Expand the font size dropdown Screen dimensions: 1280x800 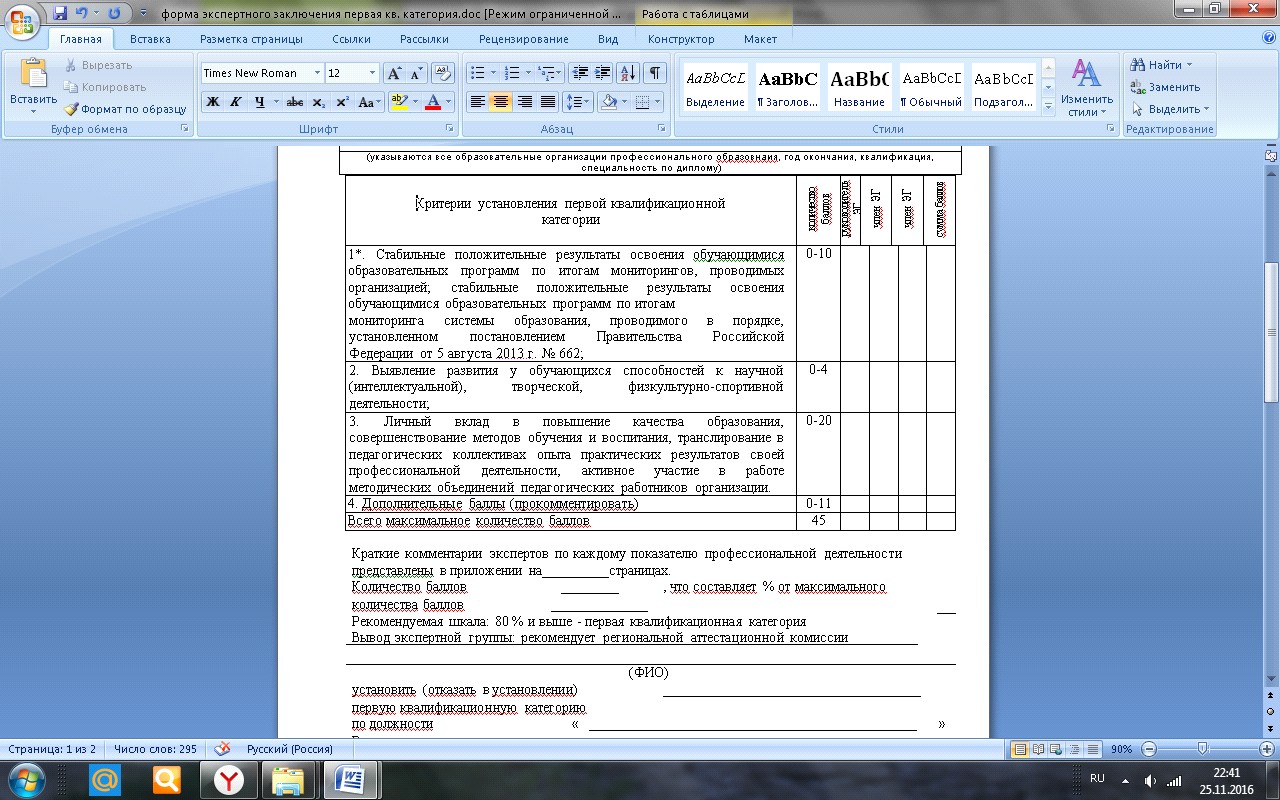373,73
